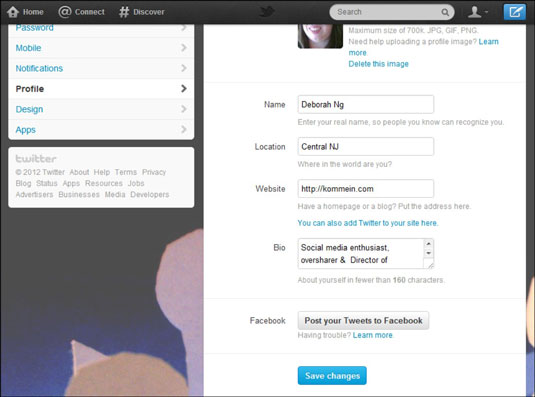Click Learn more about uploading profile image
The height and width of the screenshot is (397, 535).
pos(488,42)
